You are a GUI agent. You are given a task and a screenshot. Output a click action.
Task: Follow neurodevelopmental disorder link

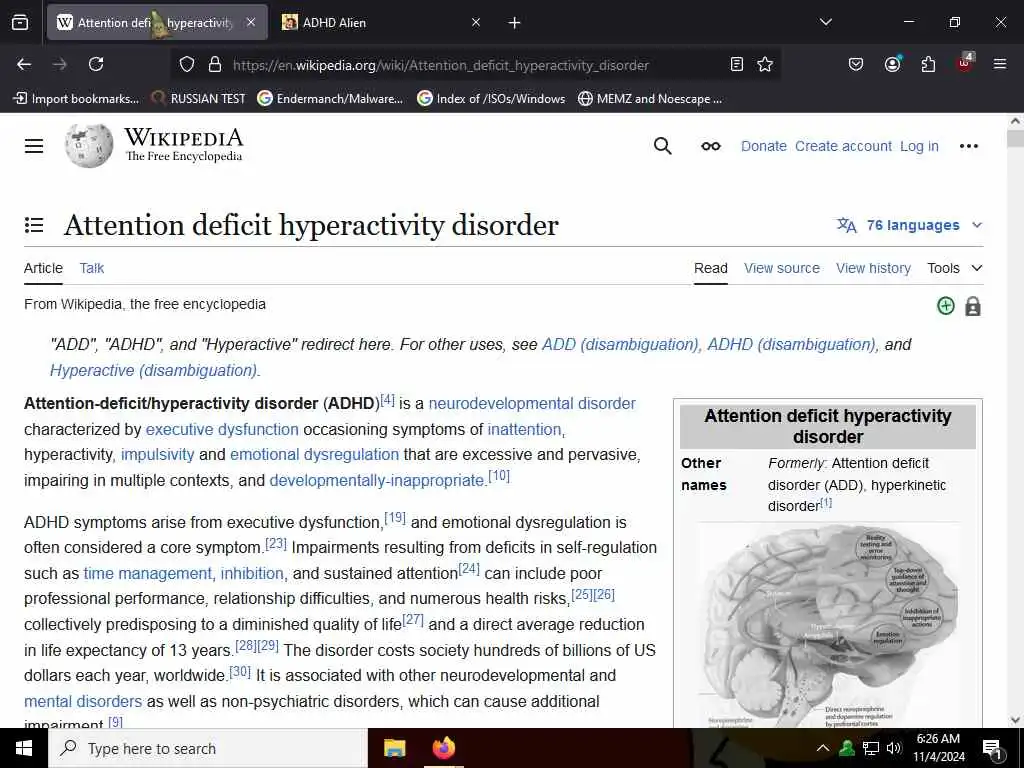point(532,404)
